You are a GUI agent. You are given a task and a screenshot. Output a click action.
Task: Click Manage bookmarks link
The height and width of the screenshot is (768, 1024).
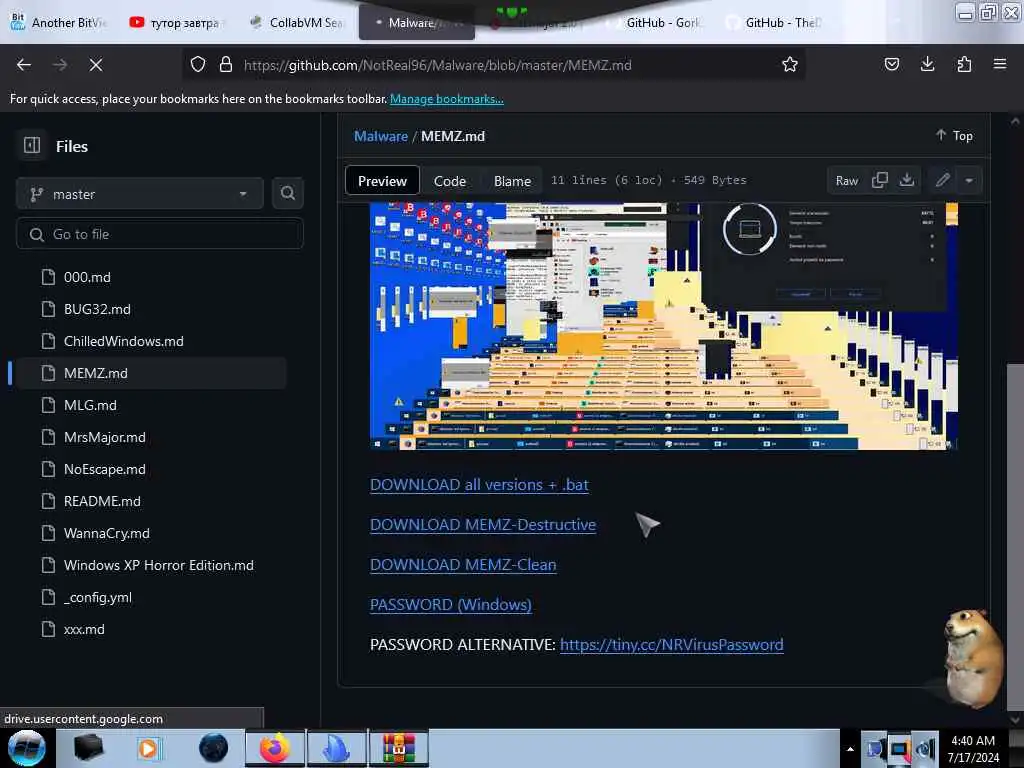tap(447, 99)
